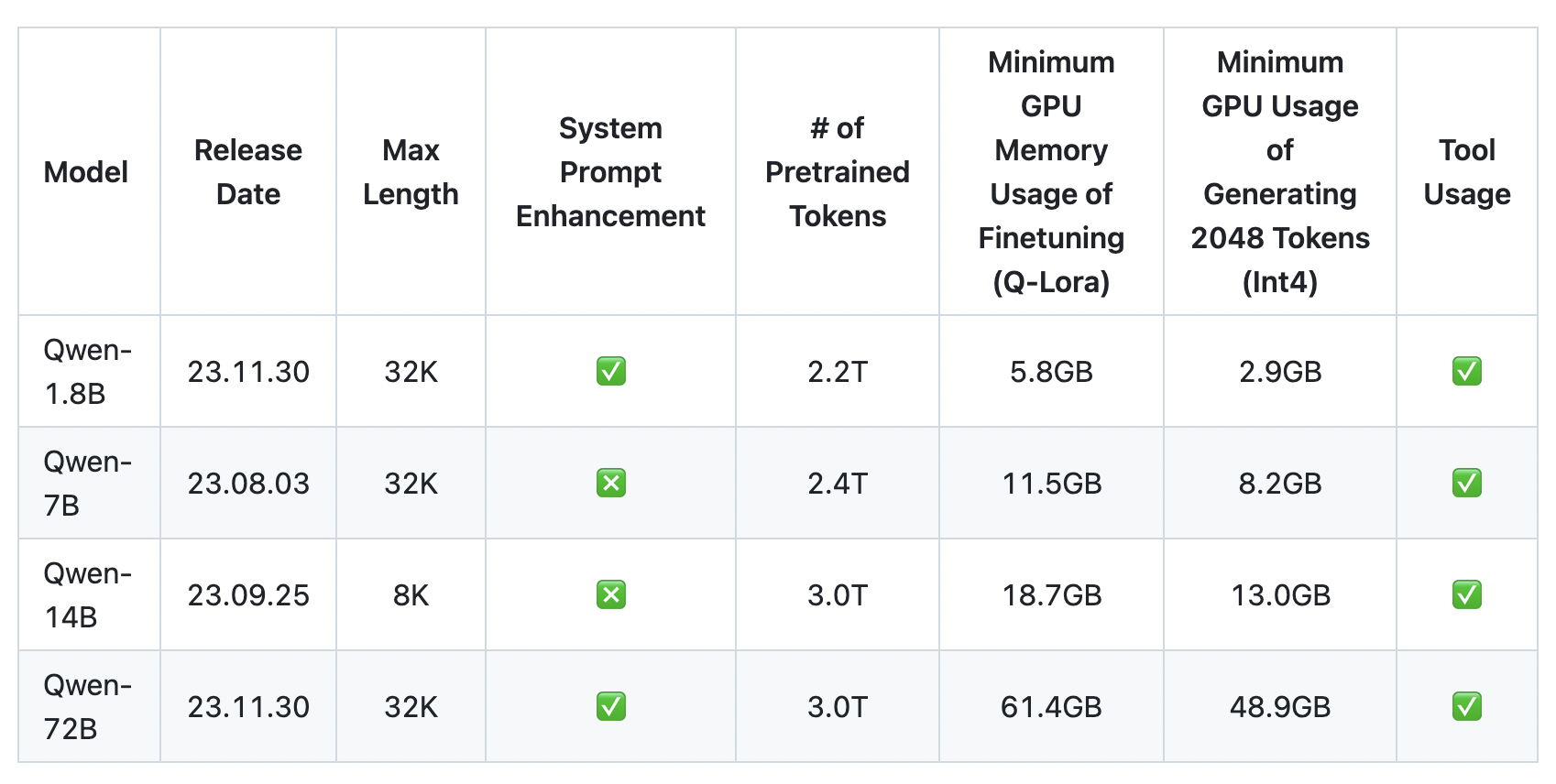Click the System Prompt Enhancement header
This screenshot has height=784, width=1556.
coord(610,172)
